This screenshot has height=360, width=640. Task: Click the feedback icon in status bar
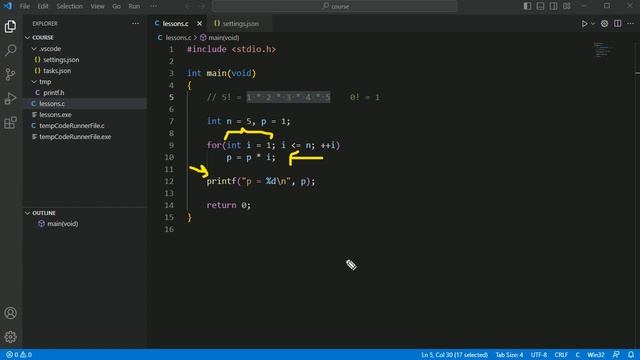coord(616,355)
